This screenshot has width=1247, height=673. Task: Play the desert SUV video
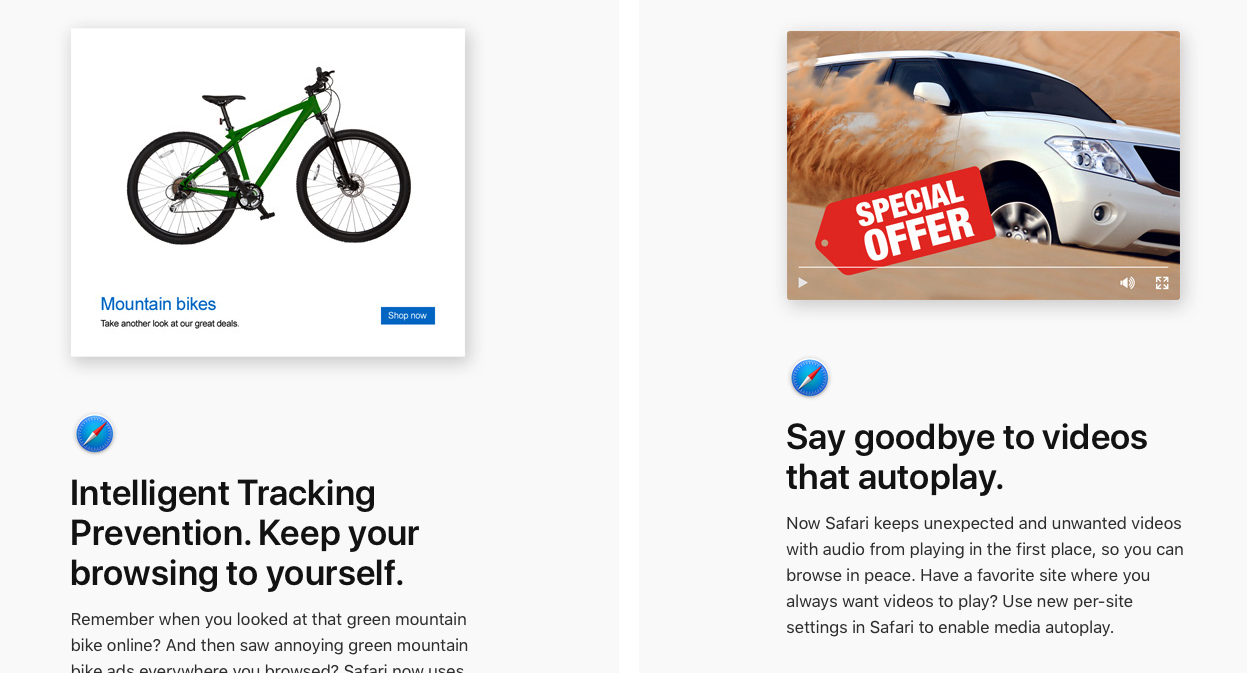click(x=802, y=283)
